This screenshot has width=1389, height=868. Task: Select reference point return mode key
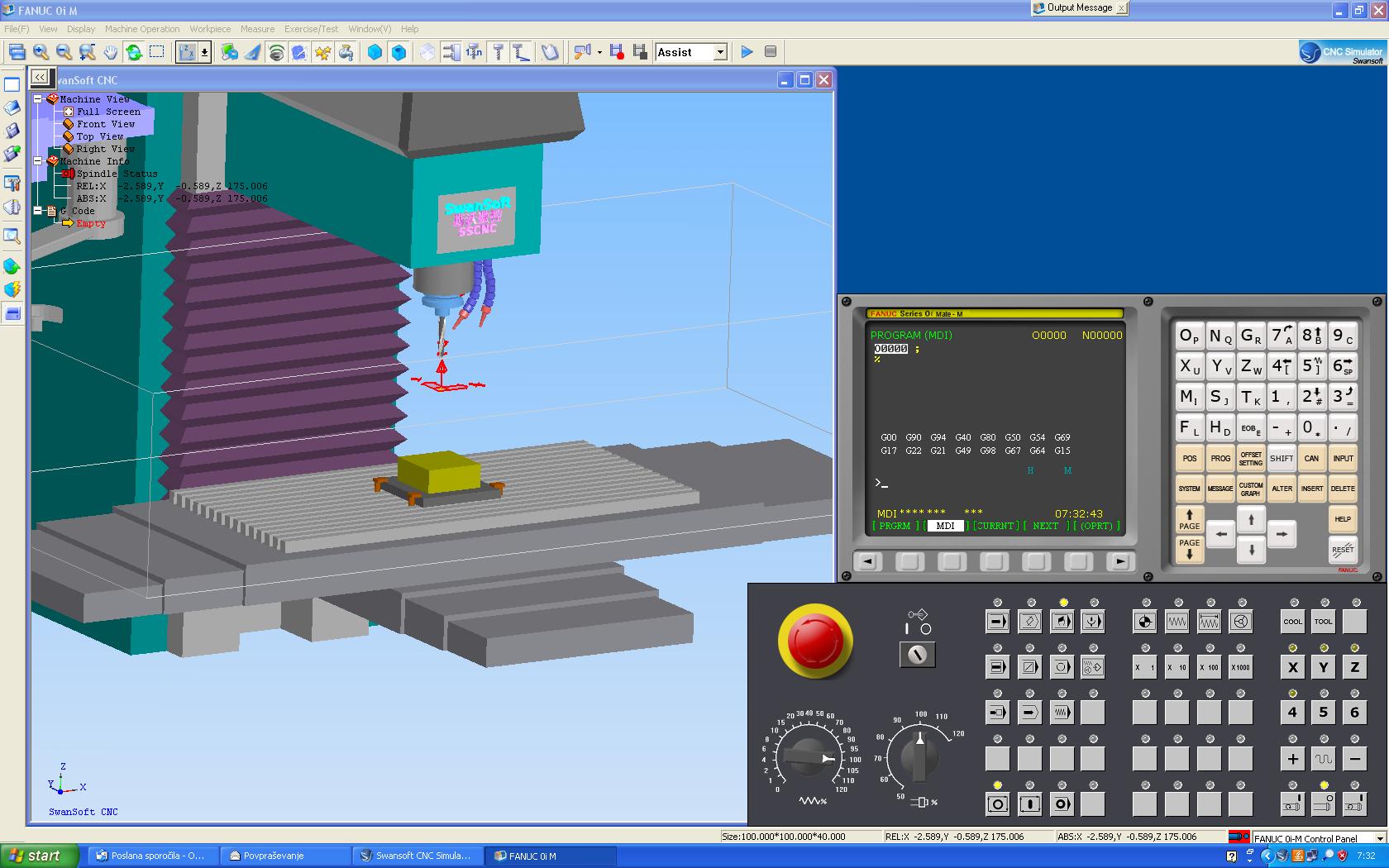[1145, 621]
